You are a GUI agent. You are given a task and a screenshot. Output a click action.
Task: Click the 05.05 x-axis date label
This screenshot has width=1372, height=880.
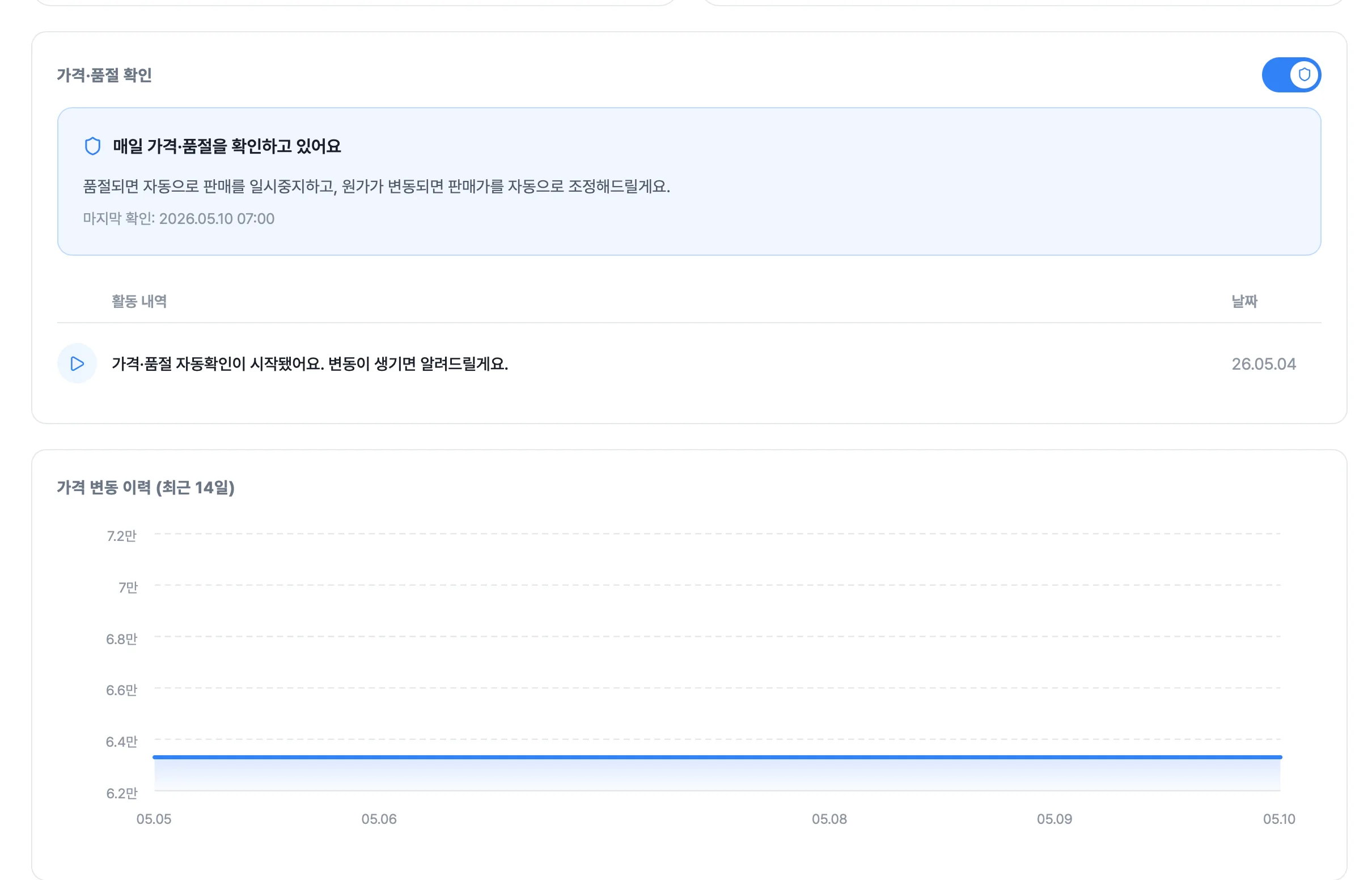pos(154,819)
